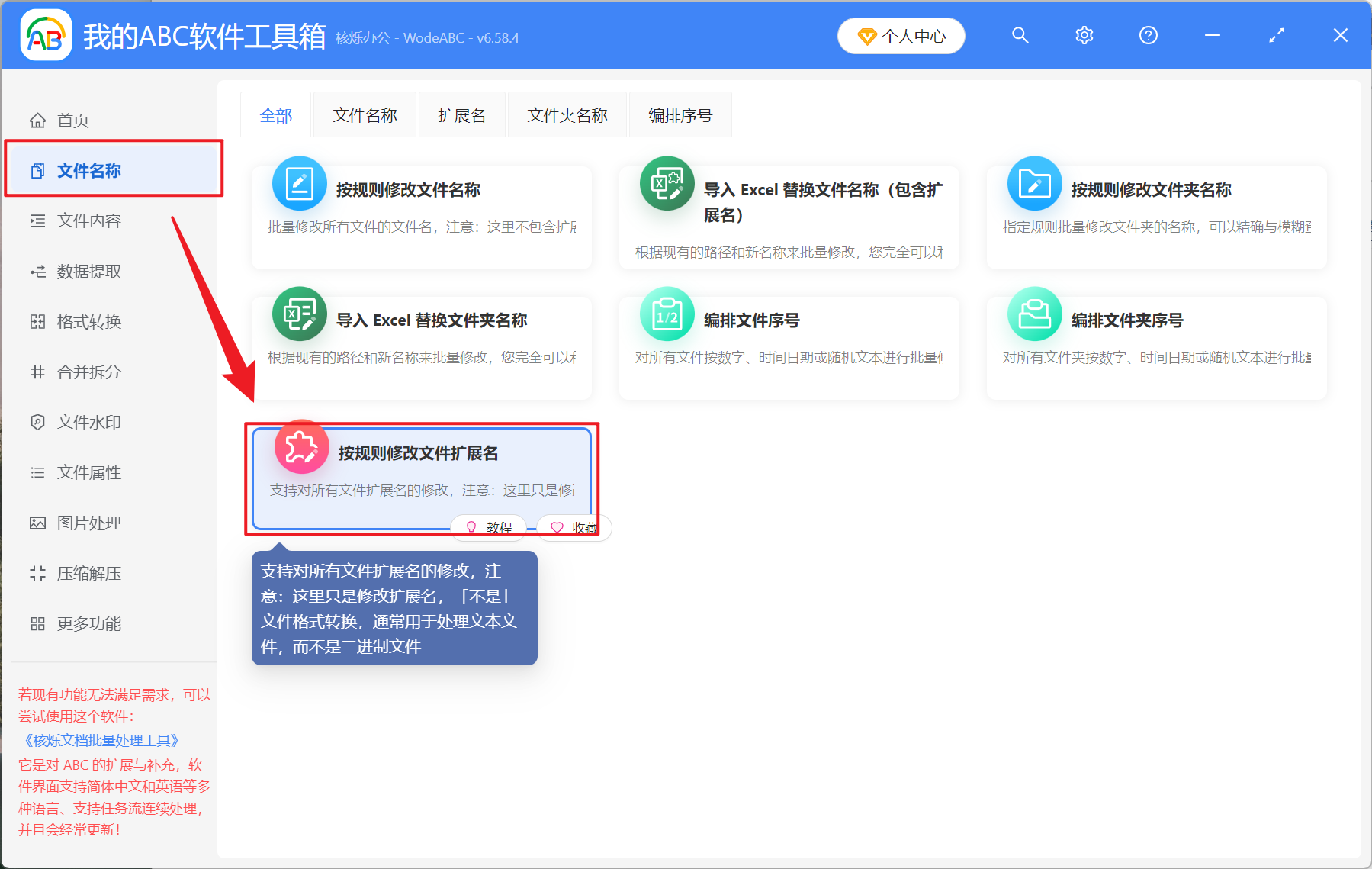Toggle 收藏 on the extension tool card
Screen dimensions: 1372x869
573,527
